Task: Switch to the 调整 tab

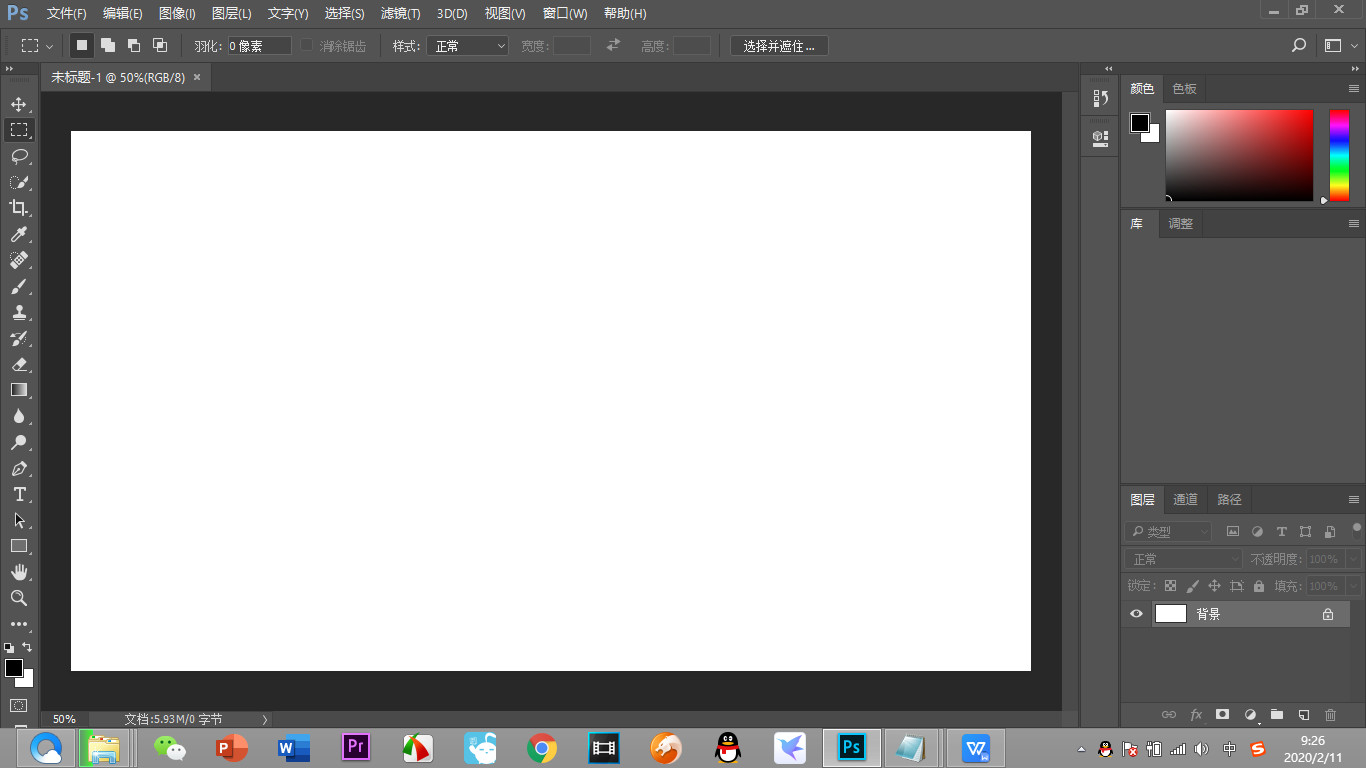Action: 1181,224
